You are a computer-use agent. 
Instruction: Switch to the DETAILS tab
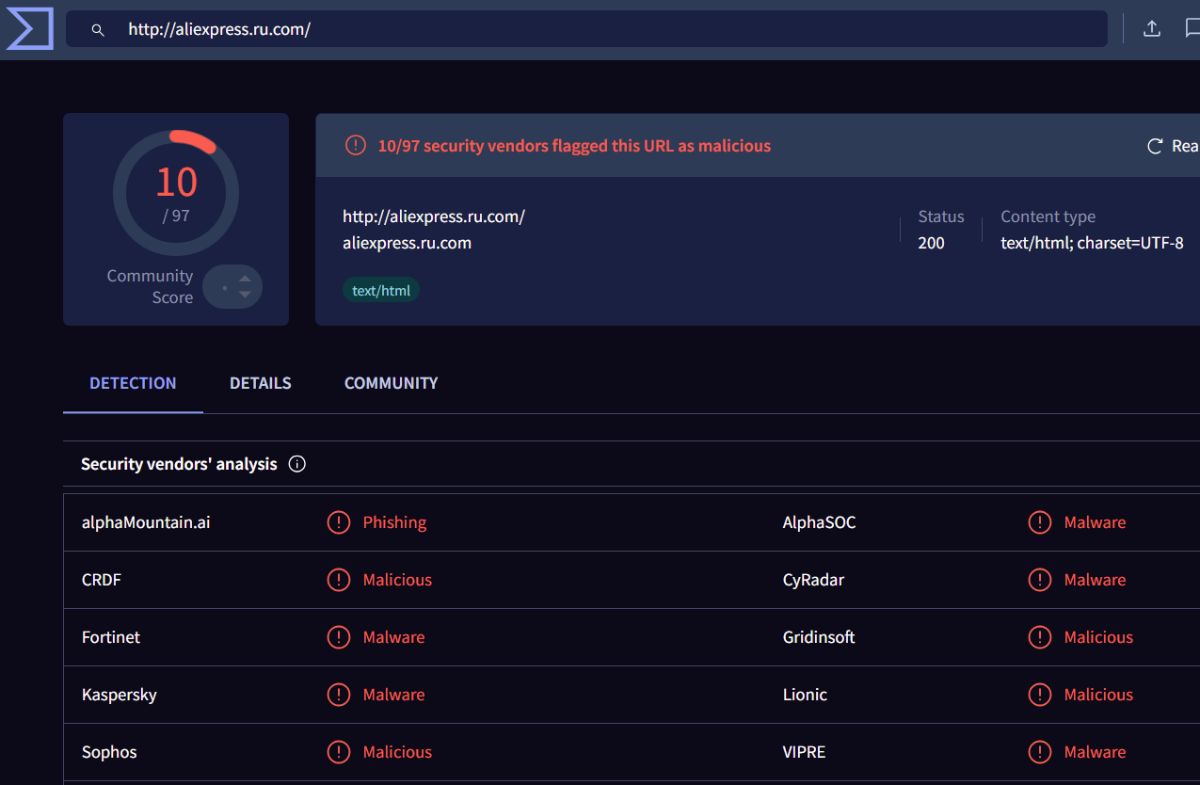260,383
